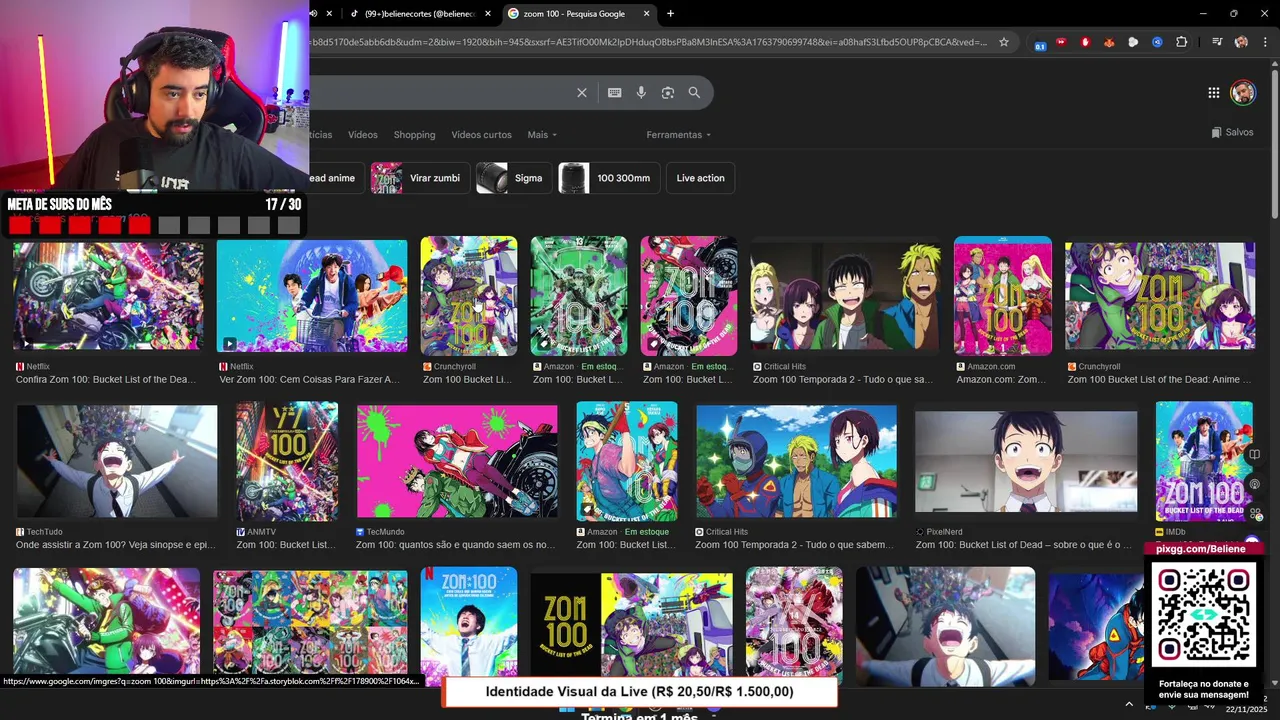The width and height of the screenshot is (1280, 720).
Task: Switch to the Vídeos curtos tab
Action: tap(481, 135)
